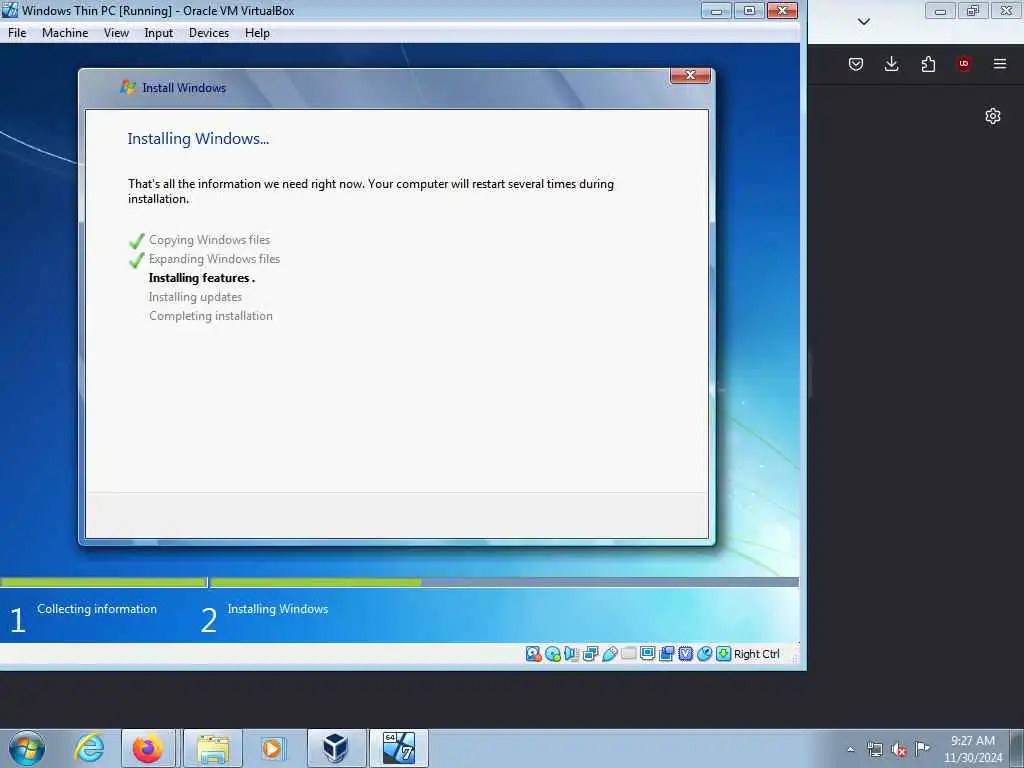This screenshot has width=1024, height=768.
Task: Click the 'Collecting information' step 1 label
Action: point(97,609)
